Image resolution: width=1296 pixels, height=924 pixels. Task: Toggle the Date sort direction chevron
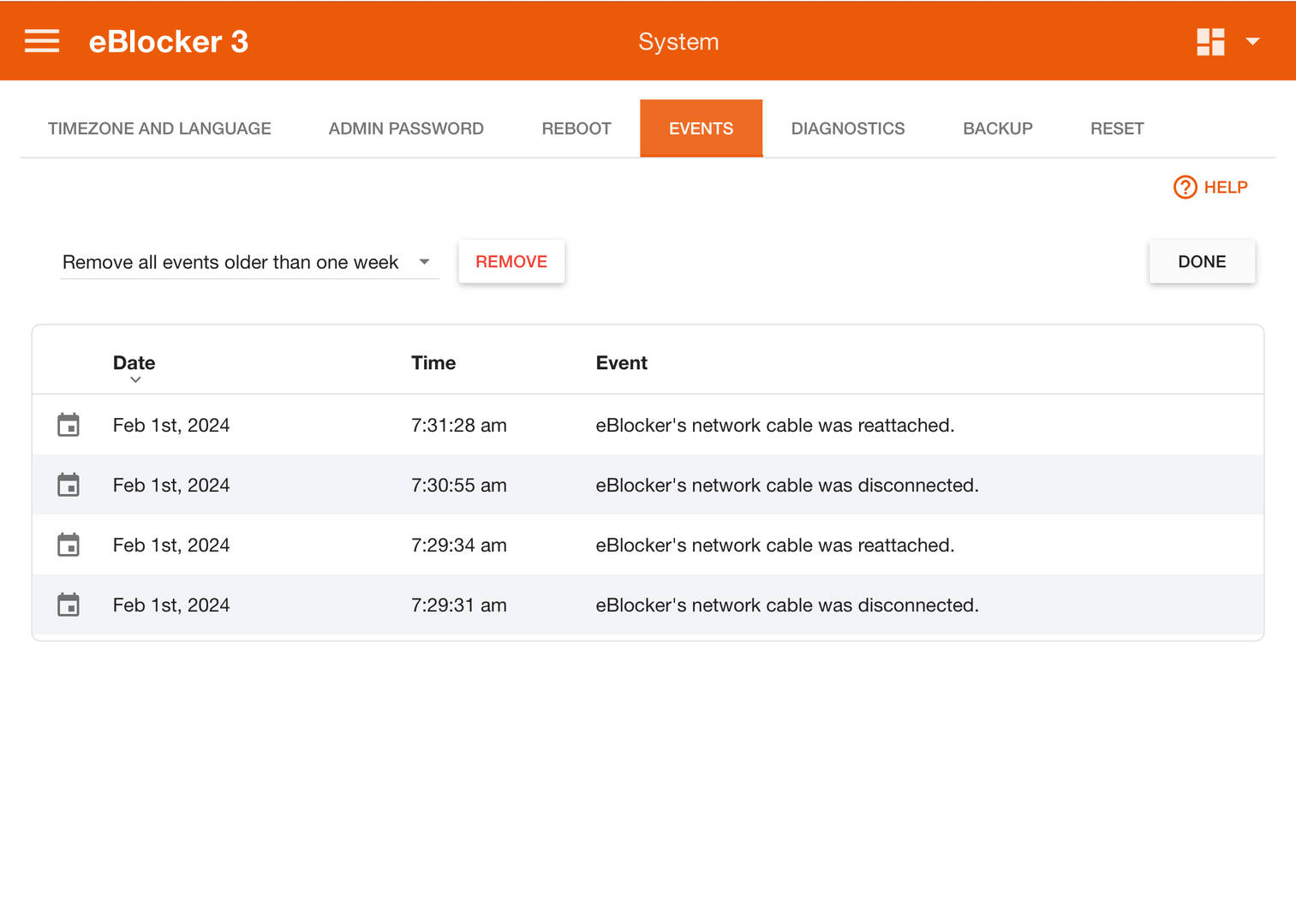[135, 379]
